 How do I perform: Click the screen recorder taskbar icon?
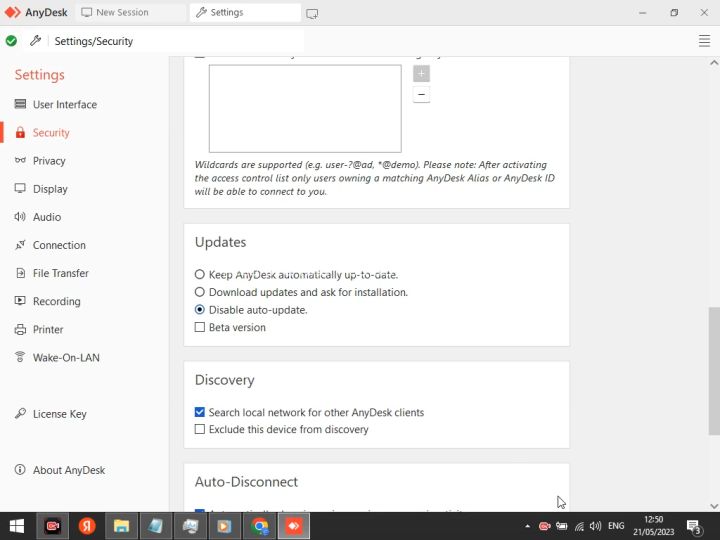[x=52, y=526]
